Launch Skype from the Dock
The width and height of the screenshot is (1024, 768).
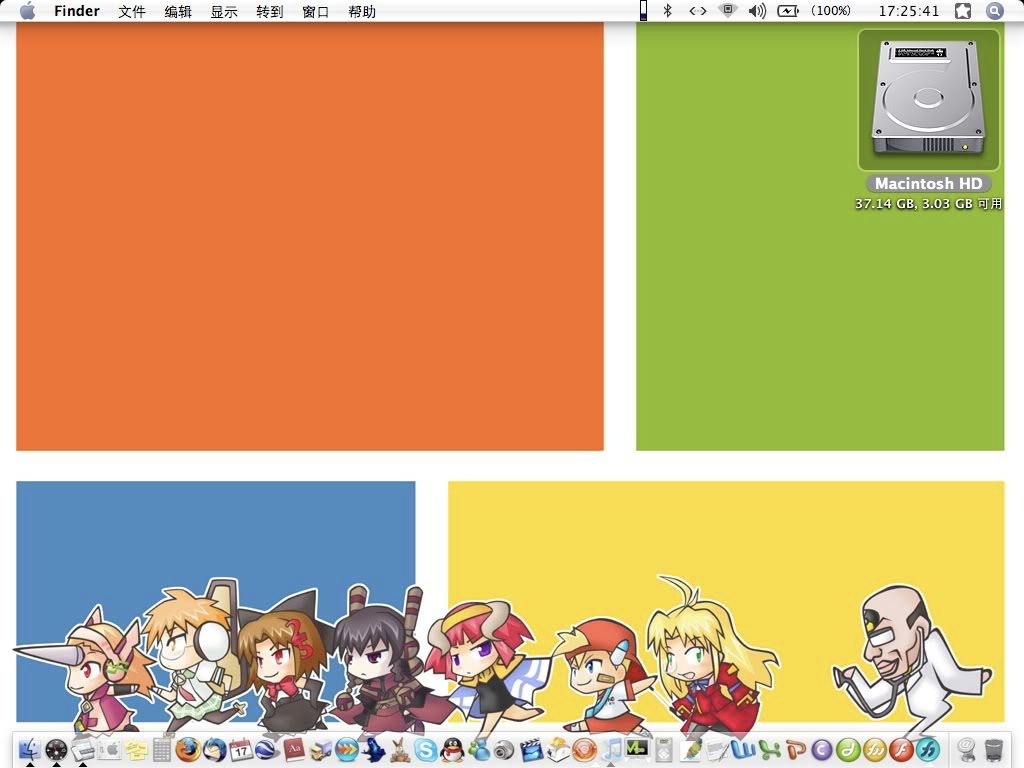coord(425,749)
